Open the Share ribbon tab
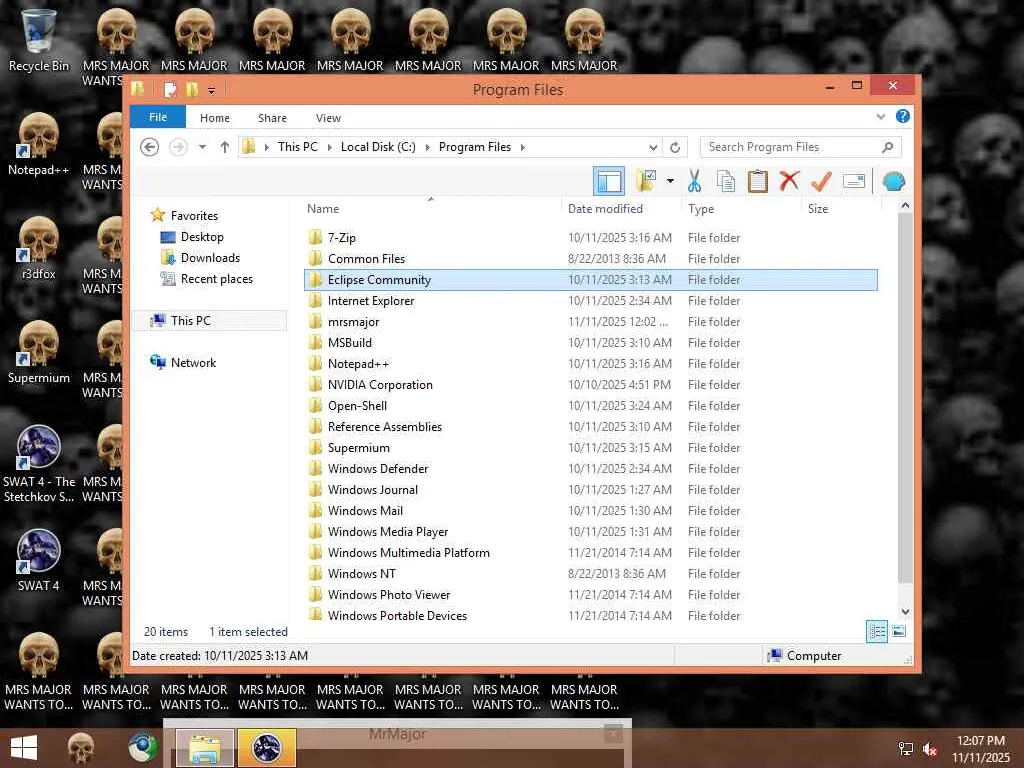 click(272, 118)
